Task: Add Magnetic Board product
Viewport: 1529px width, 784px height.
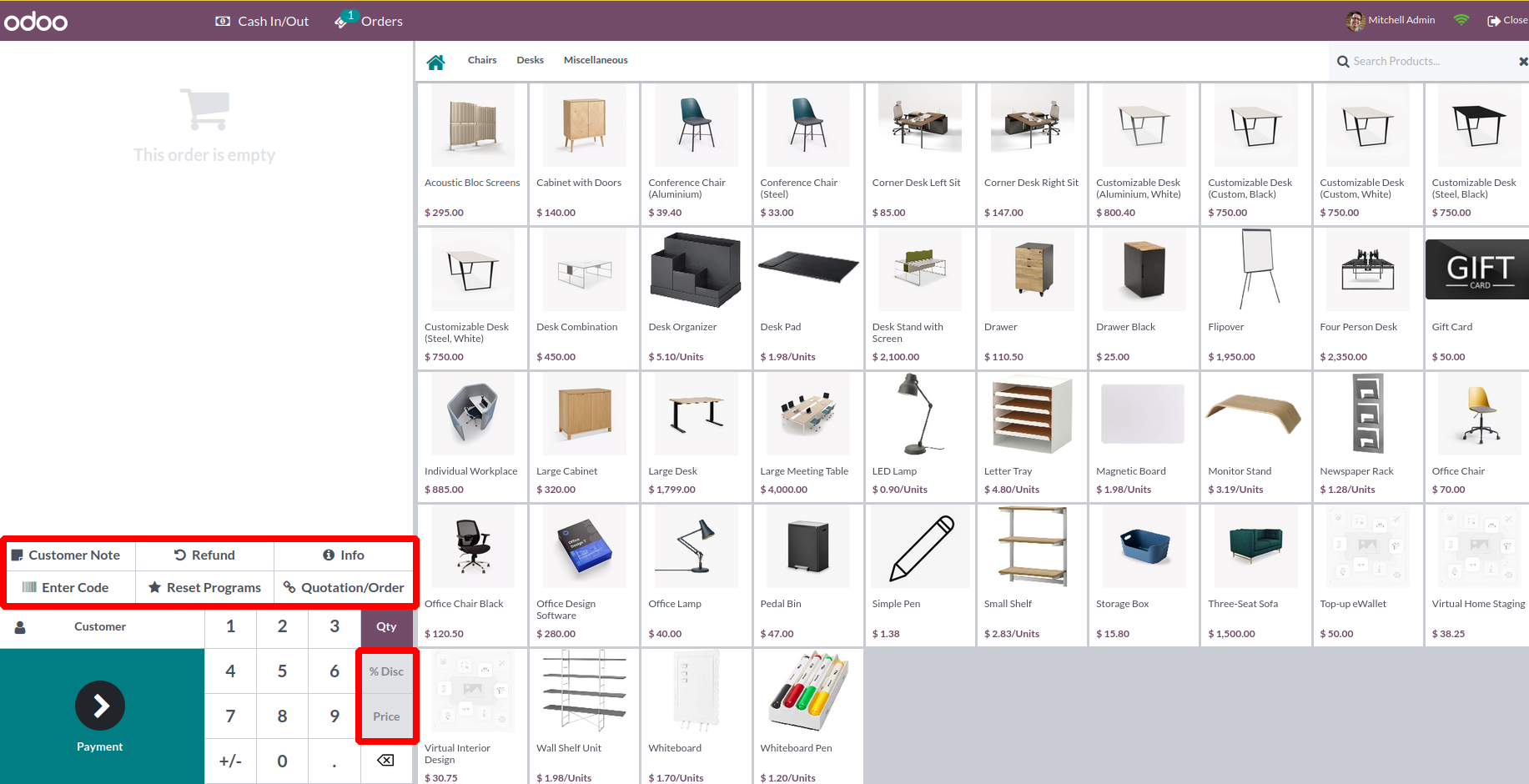Action: click(1144, 437)
